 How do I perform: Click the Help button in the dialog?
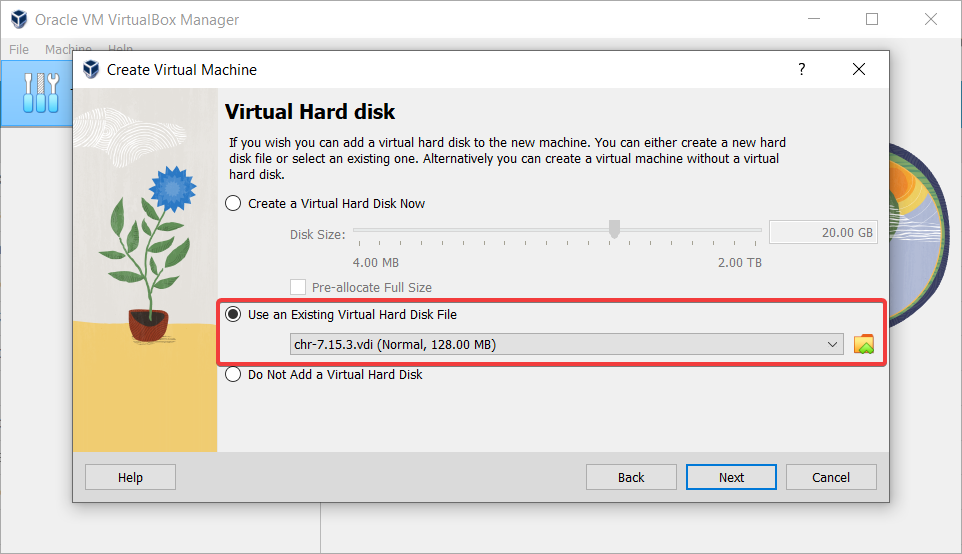[130, 477]
